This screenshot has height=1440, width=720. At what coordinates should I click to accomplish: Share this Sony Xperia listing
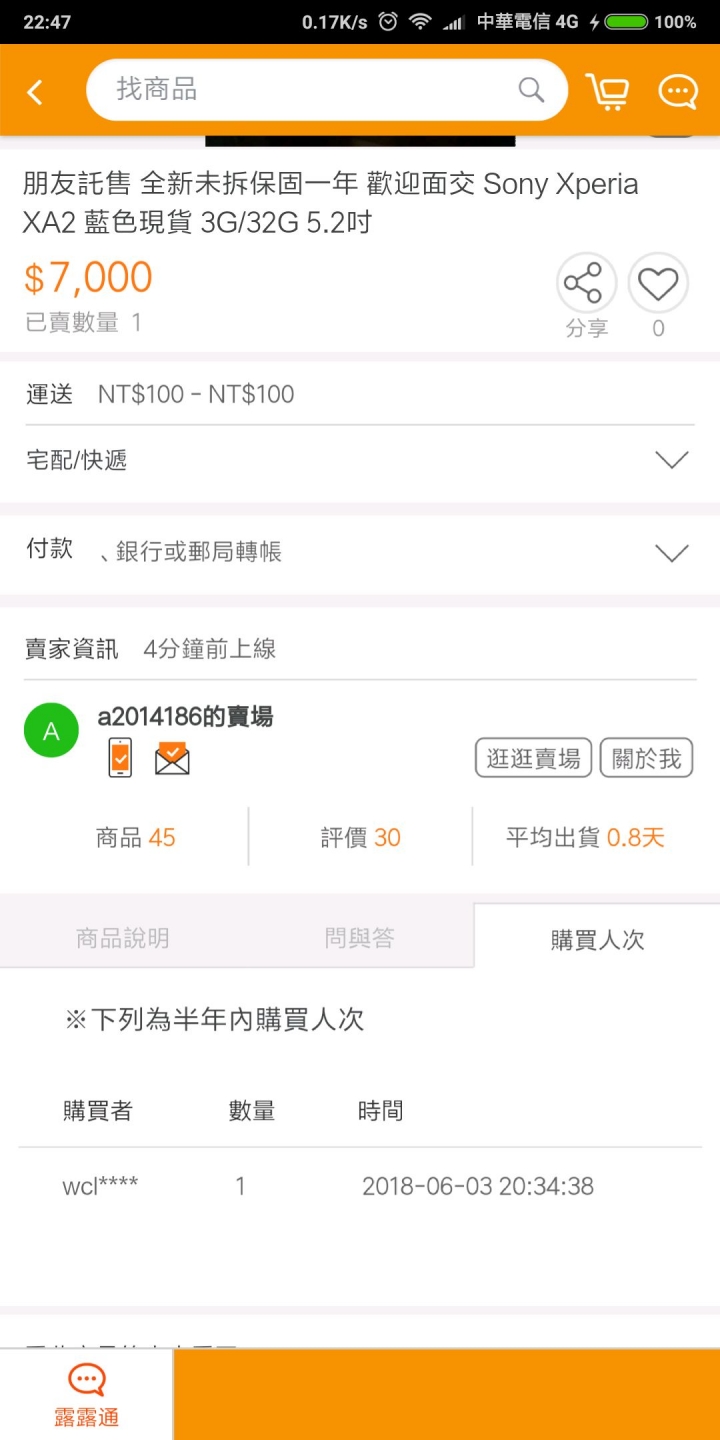click(586, 283)
